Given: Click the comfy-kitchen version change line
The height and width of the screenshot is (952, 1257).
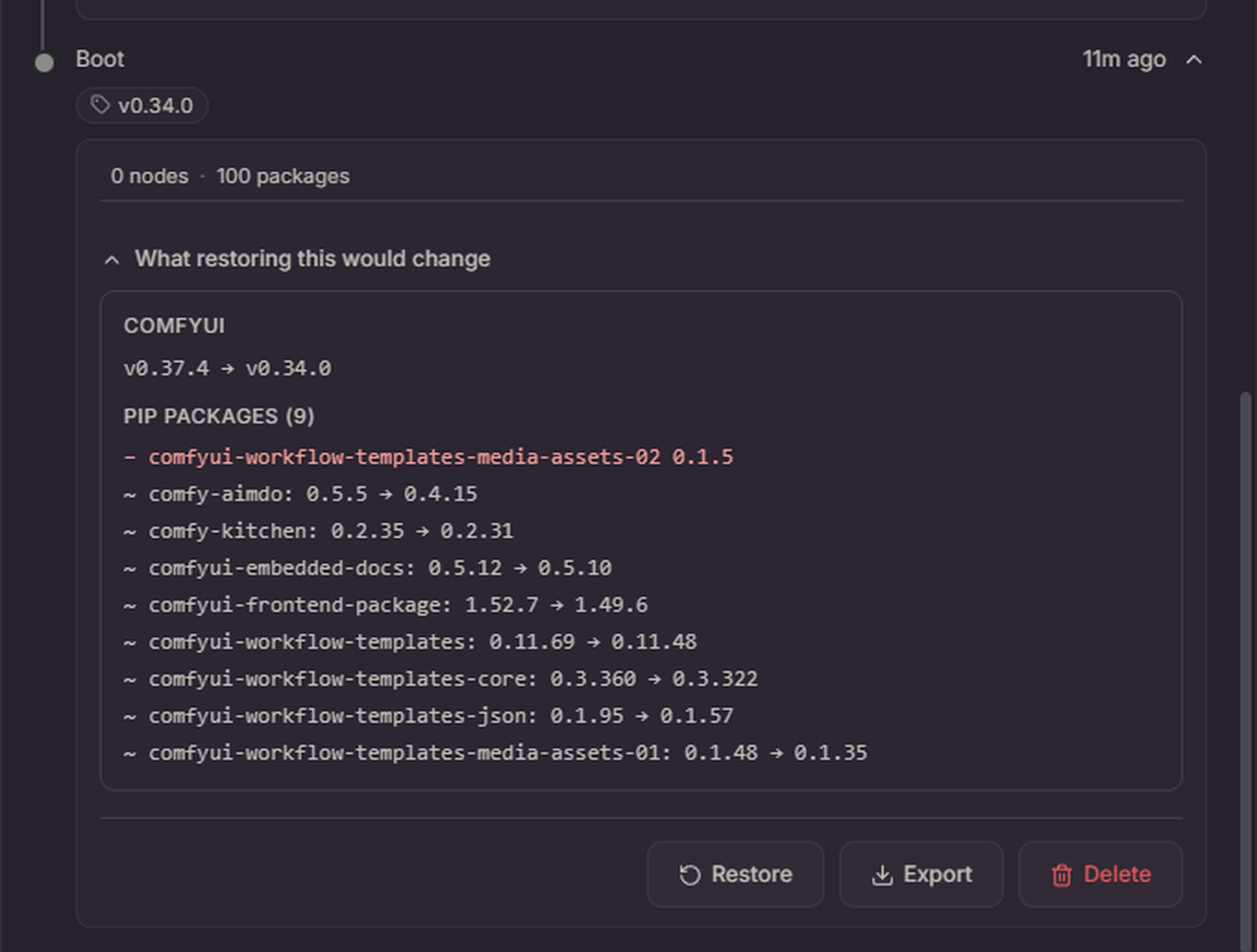Looking at the screenshot, I should point(318,531).
